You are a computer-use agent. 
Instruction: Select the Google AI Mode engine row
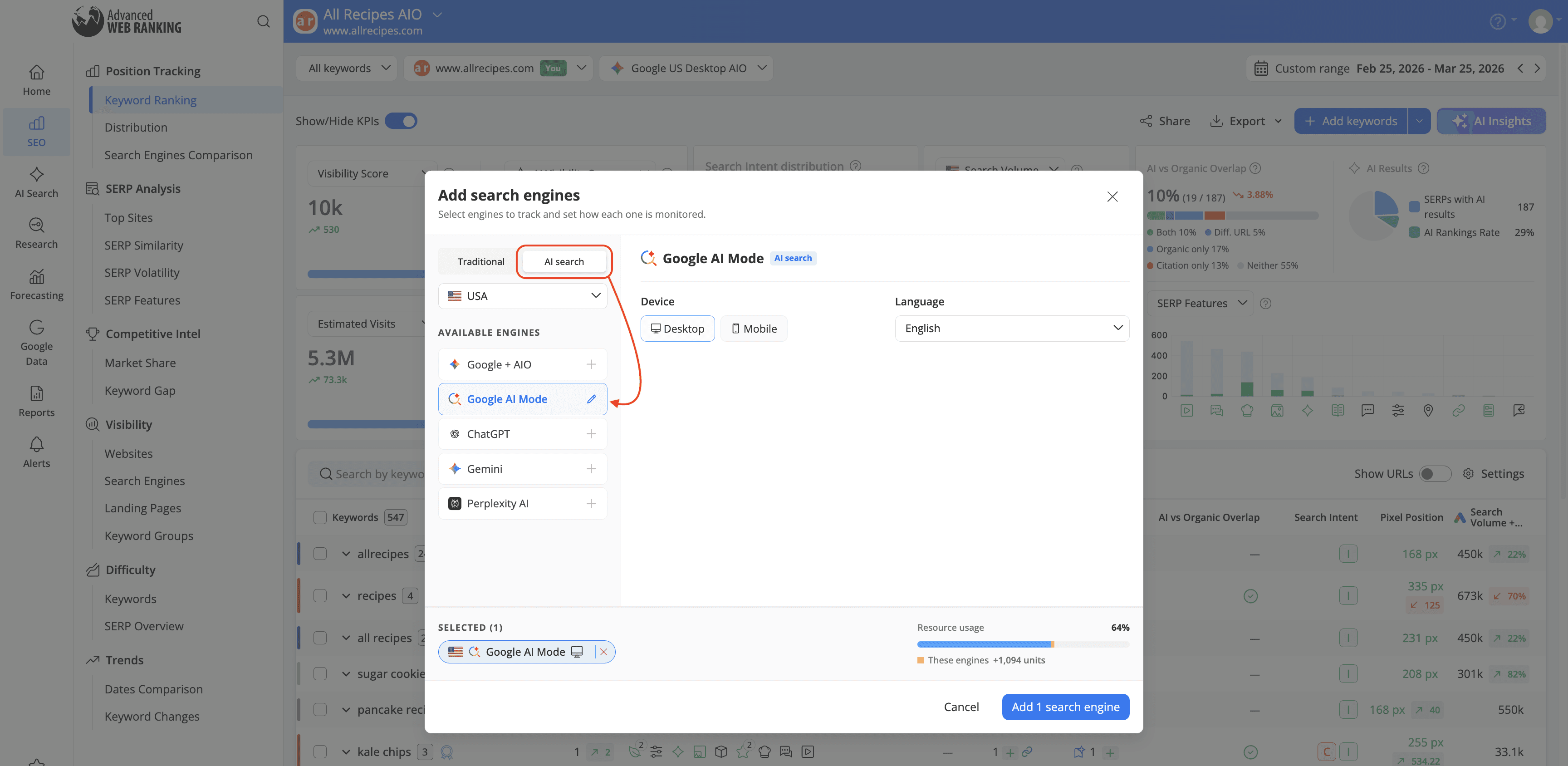coord(523,399)
